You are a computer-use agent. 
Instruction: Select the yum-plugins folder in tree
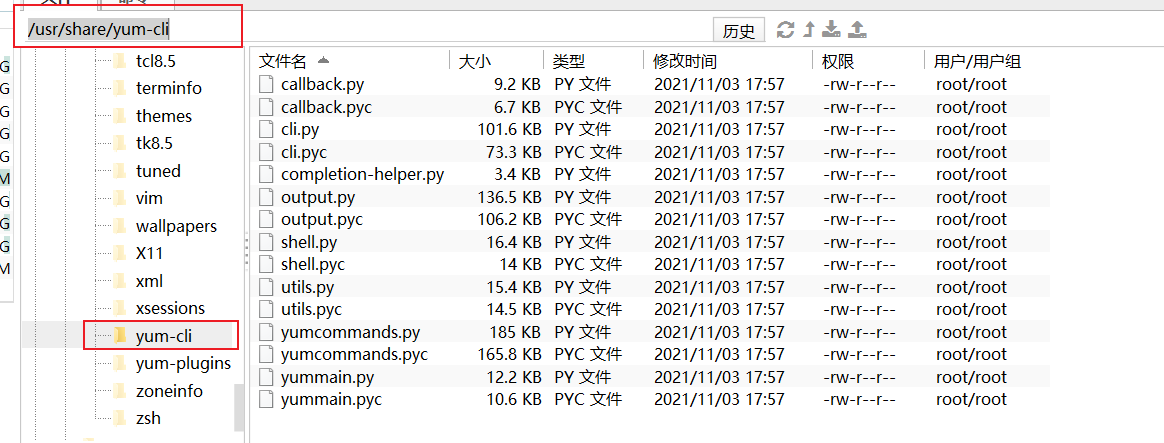tap(183, 363)
